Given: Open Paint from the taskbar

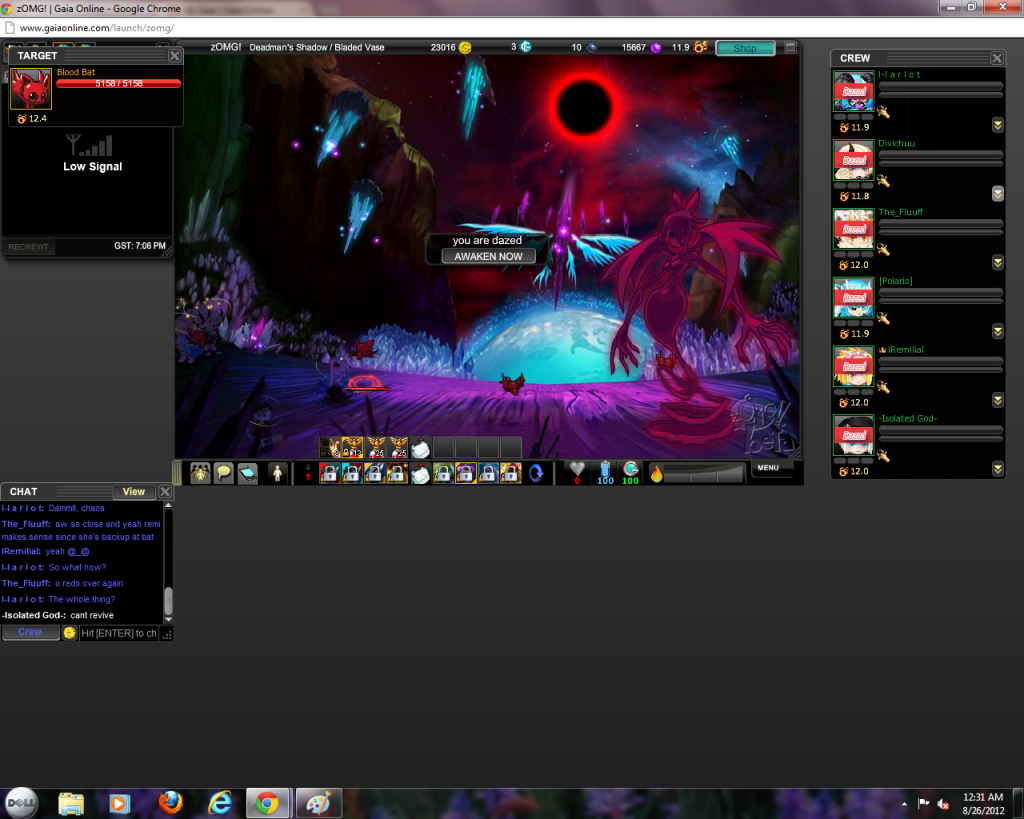Looking at the screenshot, I should [319, 803].
